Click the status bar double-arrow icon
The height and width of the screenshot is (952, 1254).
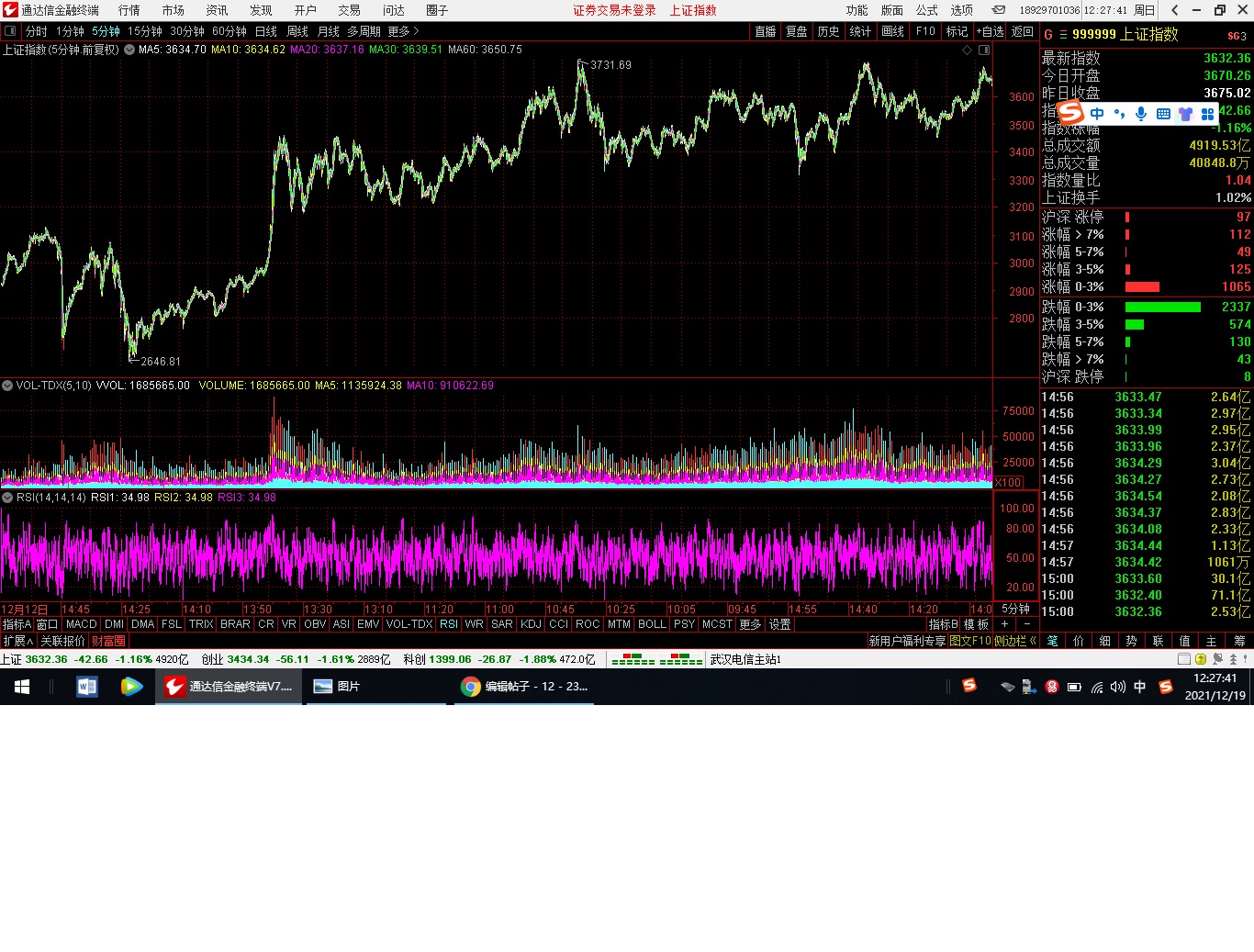pyautogui.click(x=1233, y=659)
